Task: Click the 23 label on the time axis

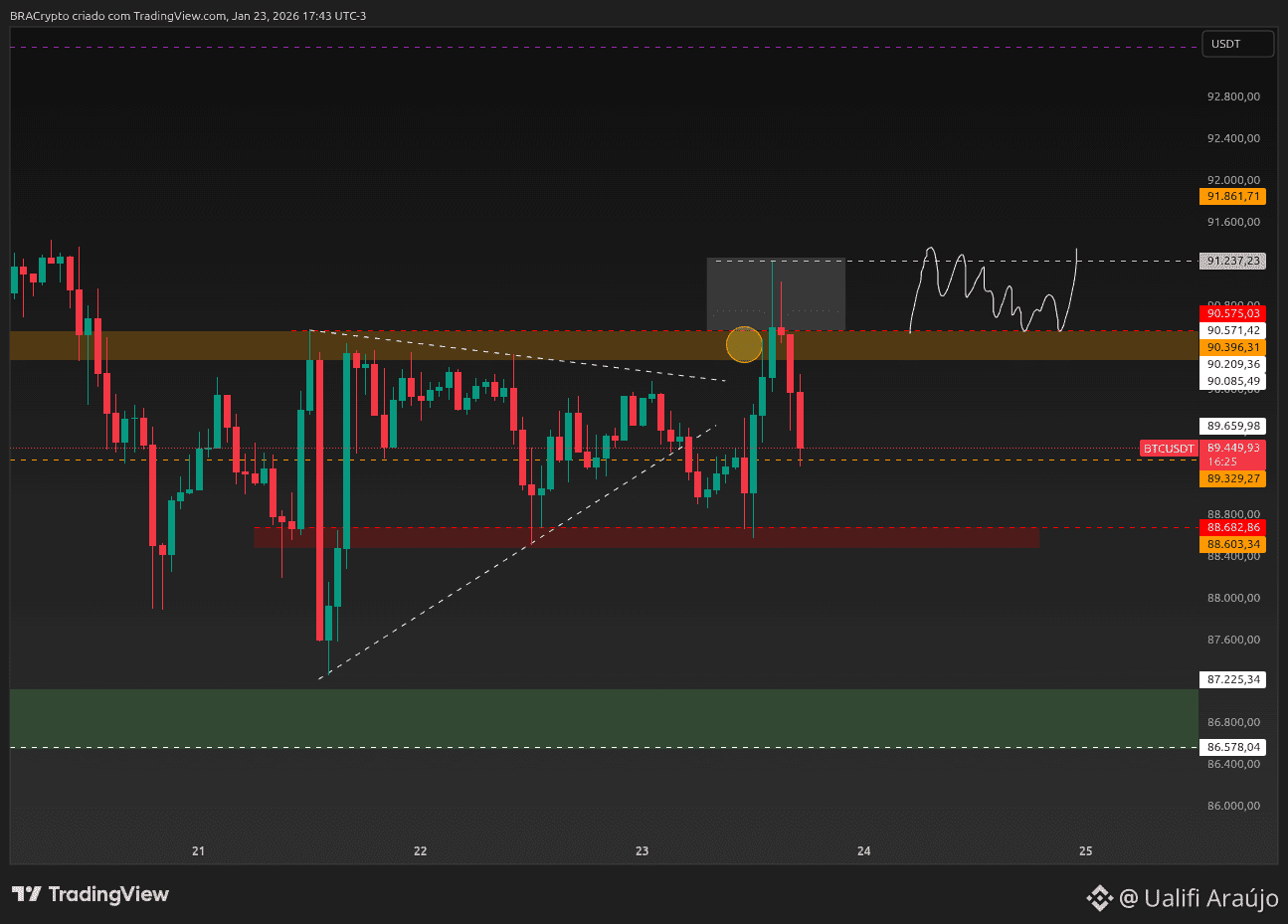Action: 641,851
